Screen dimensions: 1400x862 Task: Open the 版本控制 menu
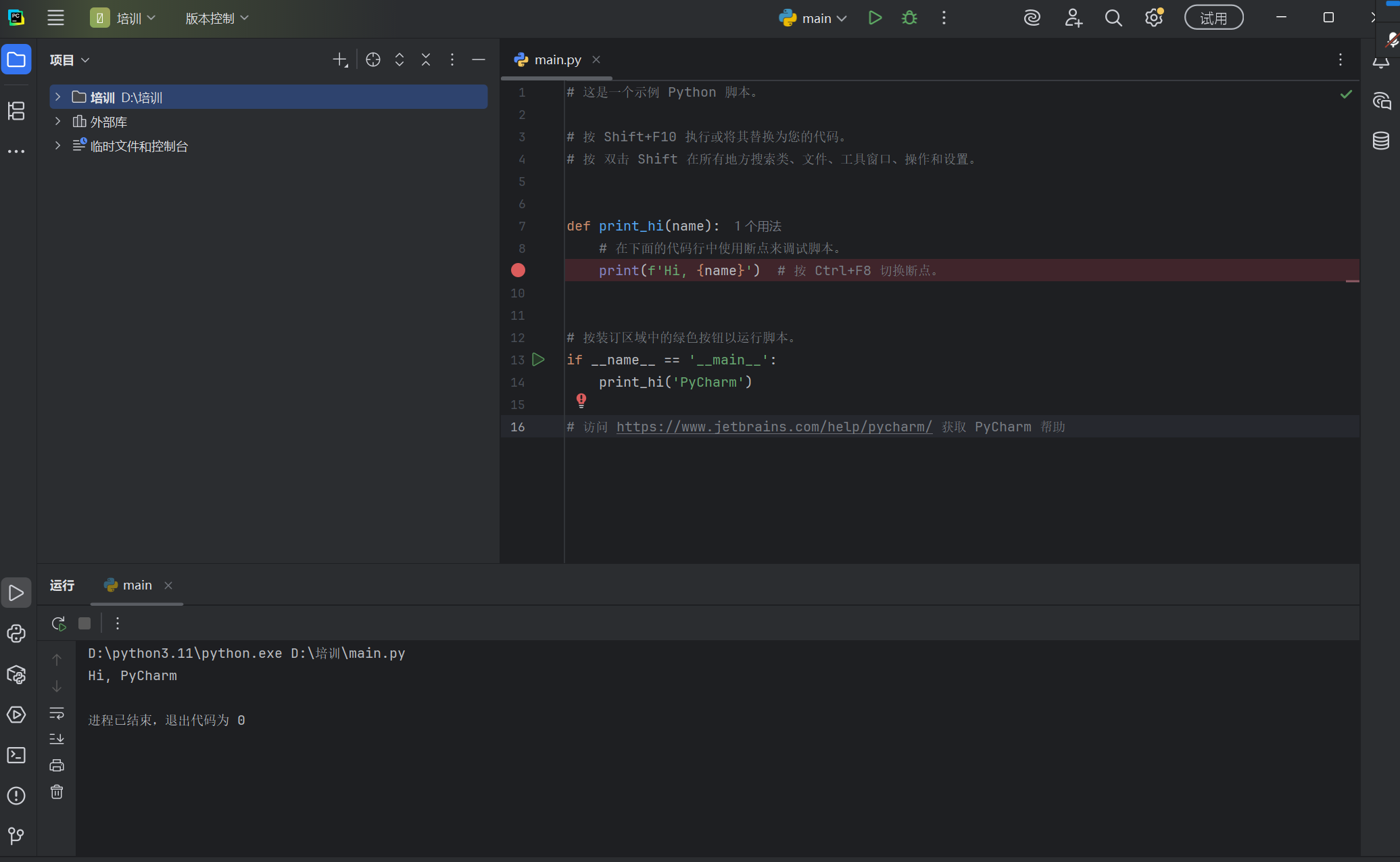click(x=216, y=18)
